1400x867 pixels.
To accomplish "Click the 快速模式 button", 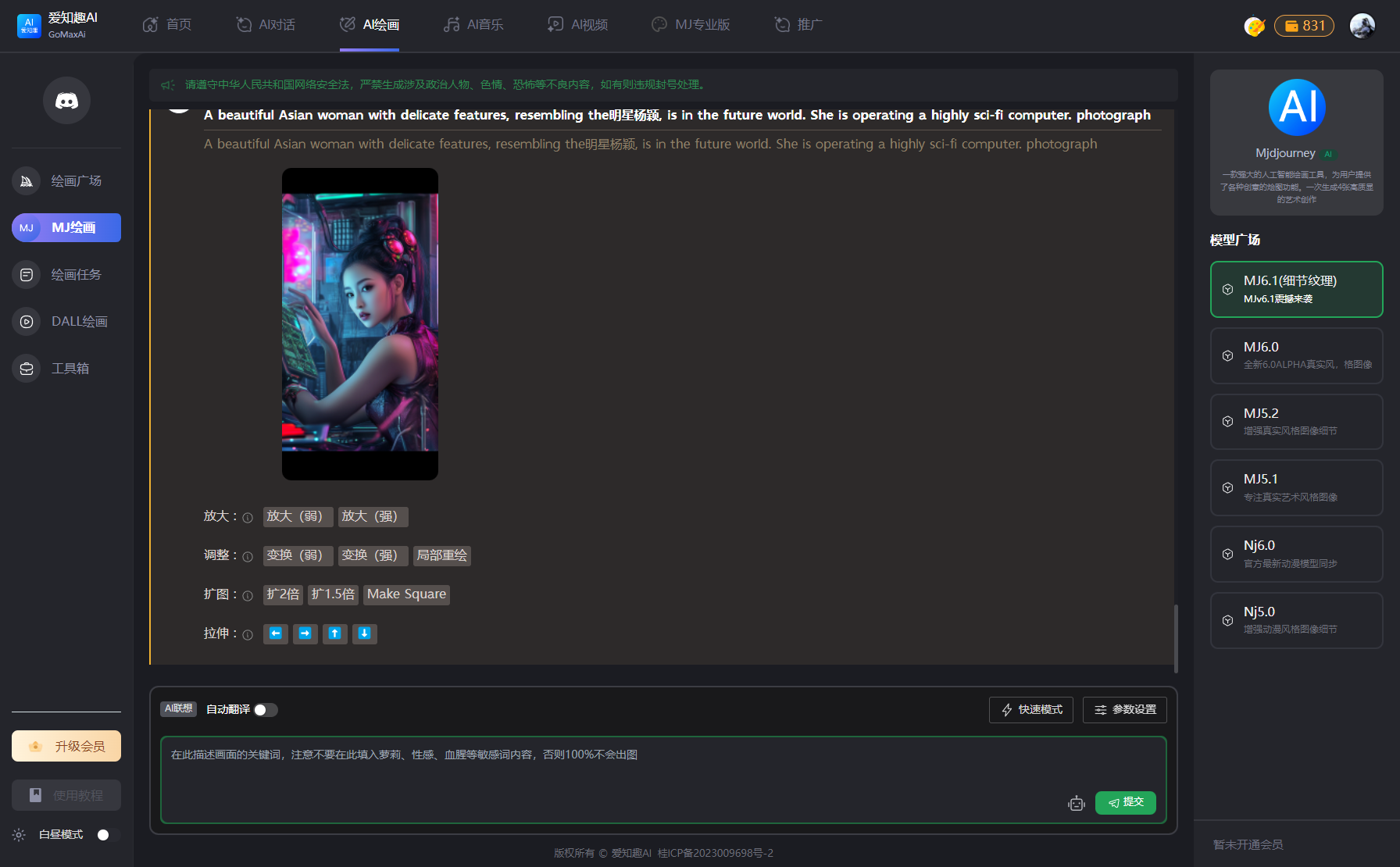I will click(x=1031, y=710).
